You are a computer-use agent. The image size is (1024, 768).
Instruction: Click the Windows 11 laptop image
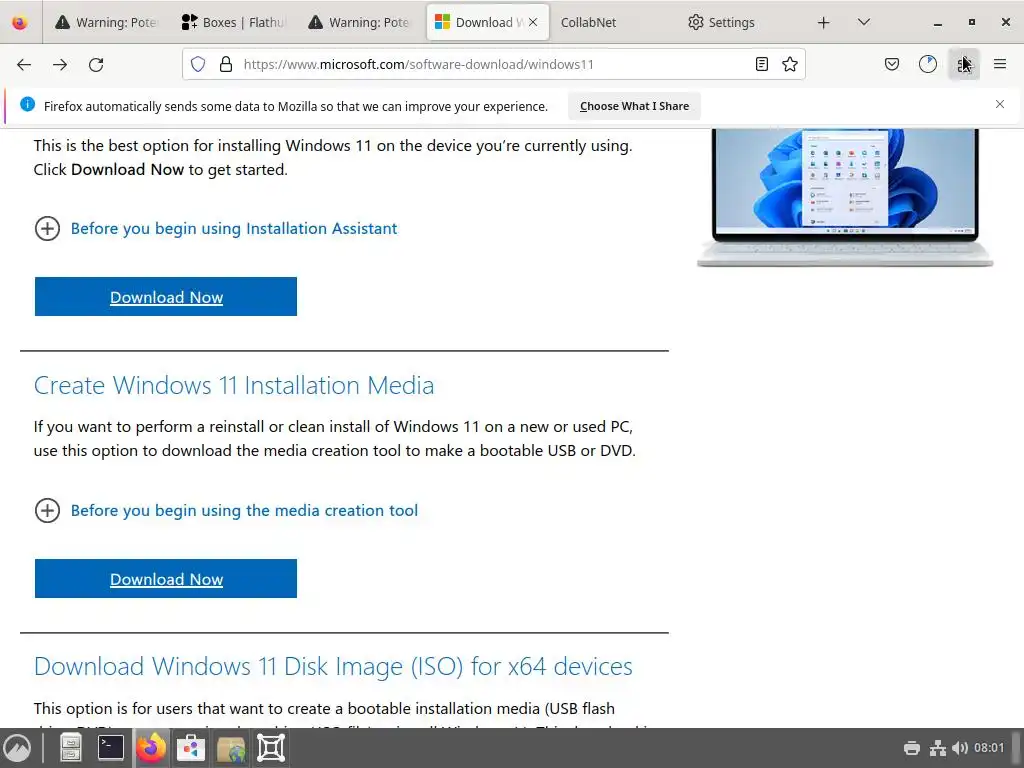pos(845,198)
